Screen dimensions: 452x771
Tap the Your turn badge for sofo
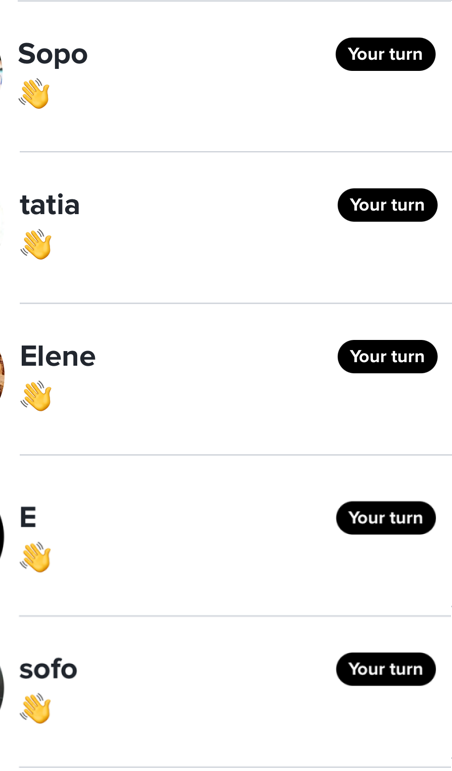386,669
